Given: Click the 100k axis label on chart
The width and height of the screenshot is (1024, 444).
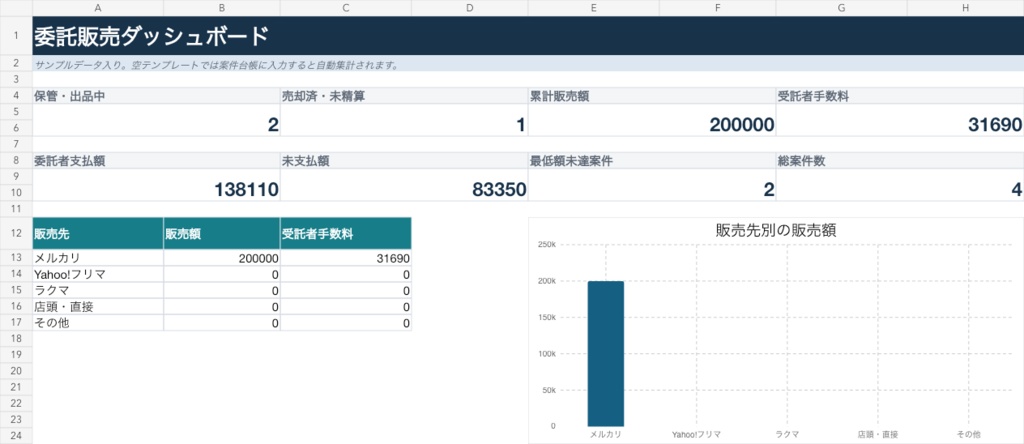Looking at the screenshot, I should [546, 354].
